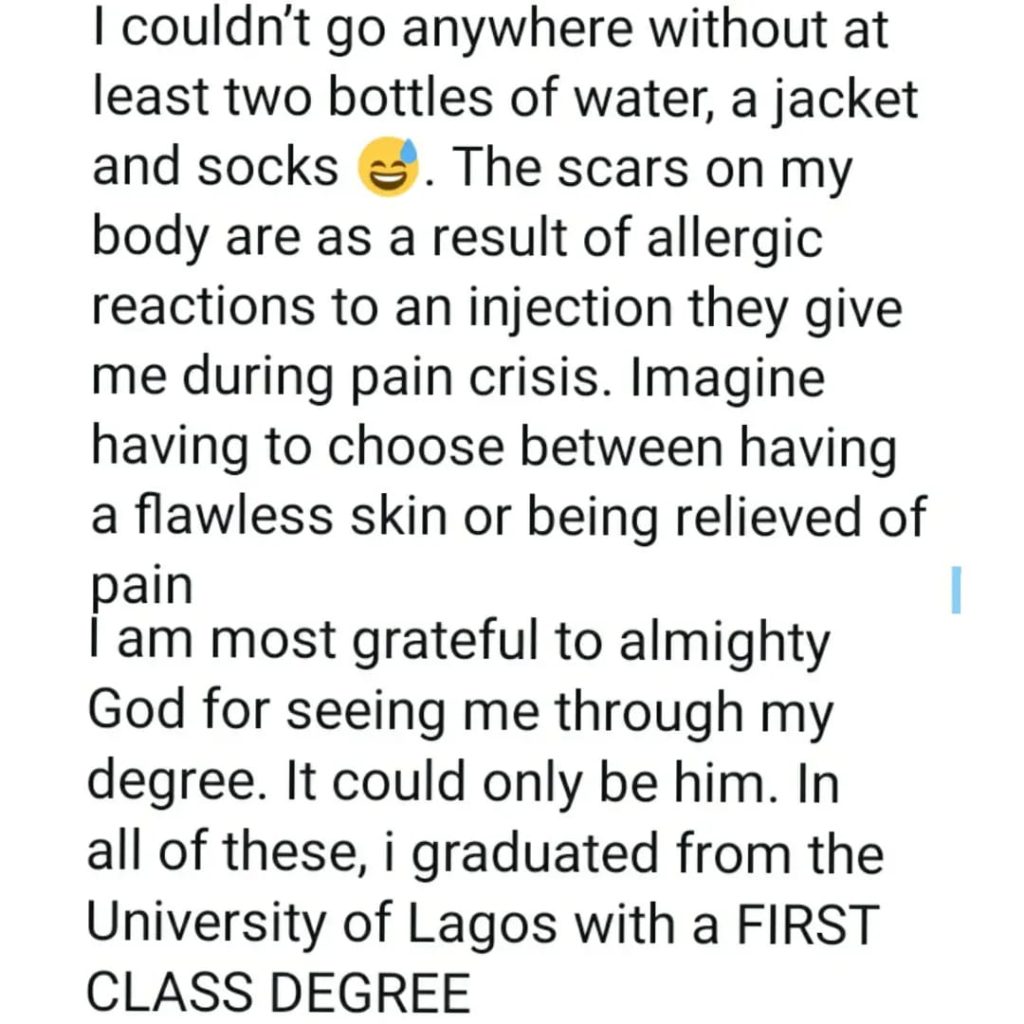Click the blue scroll indicator on right
1024x1024 pixels.
tap(956, 589)
